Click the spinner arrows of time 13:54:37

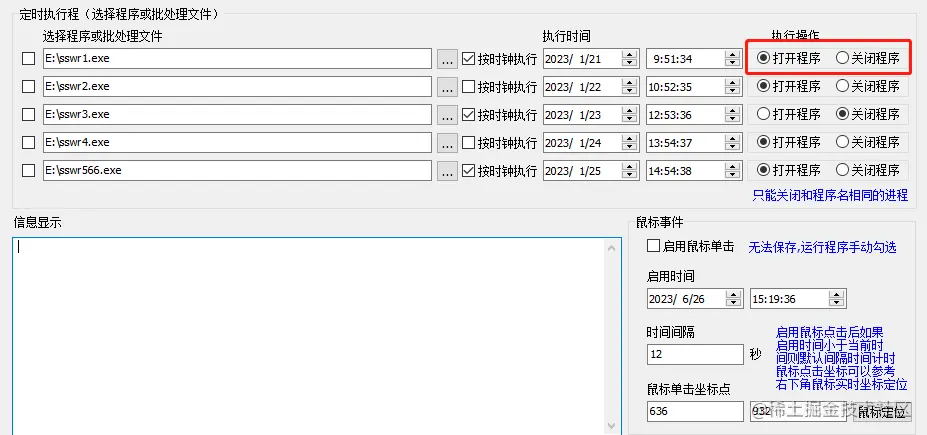point(733,142)
